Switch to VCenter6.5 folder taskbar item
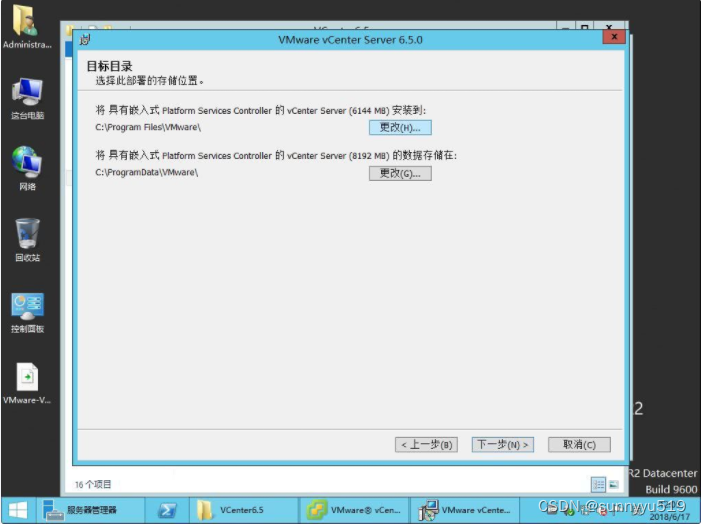 point(244,510)
